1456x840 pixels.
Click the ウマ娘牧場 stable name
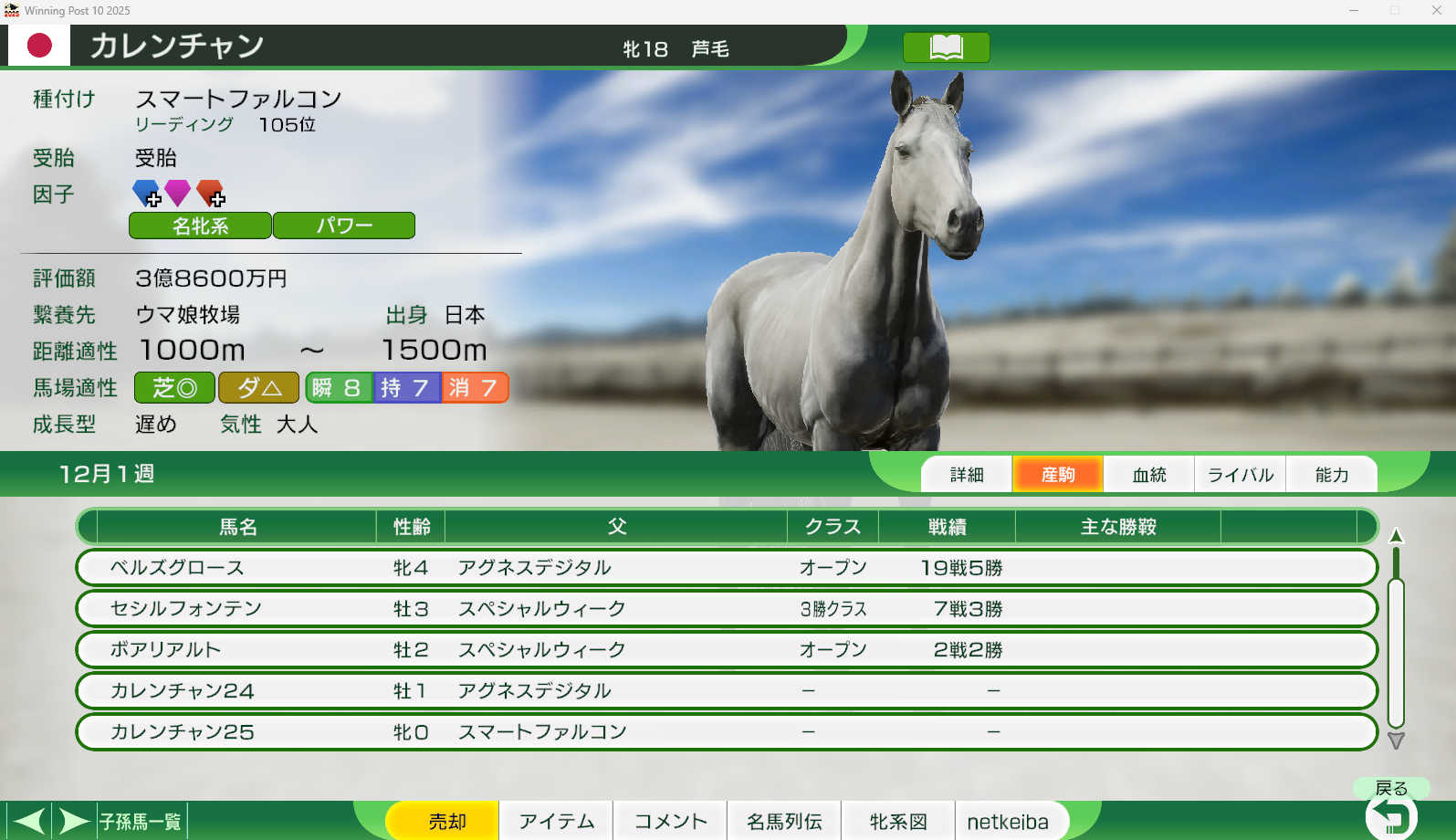(188, 315)
